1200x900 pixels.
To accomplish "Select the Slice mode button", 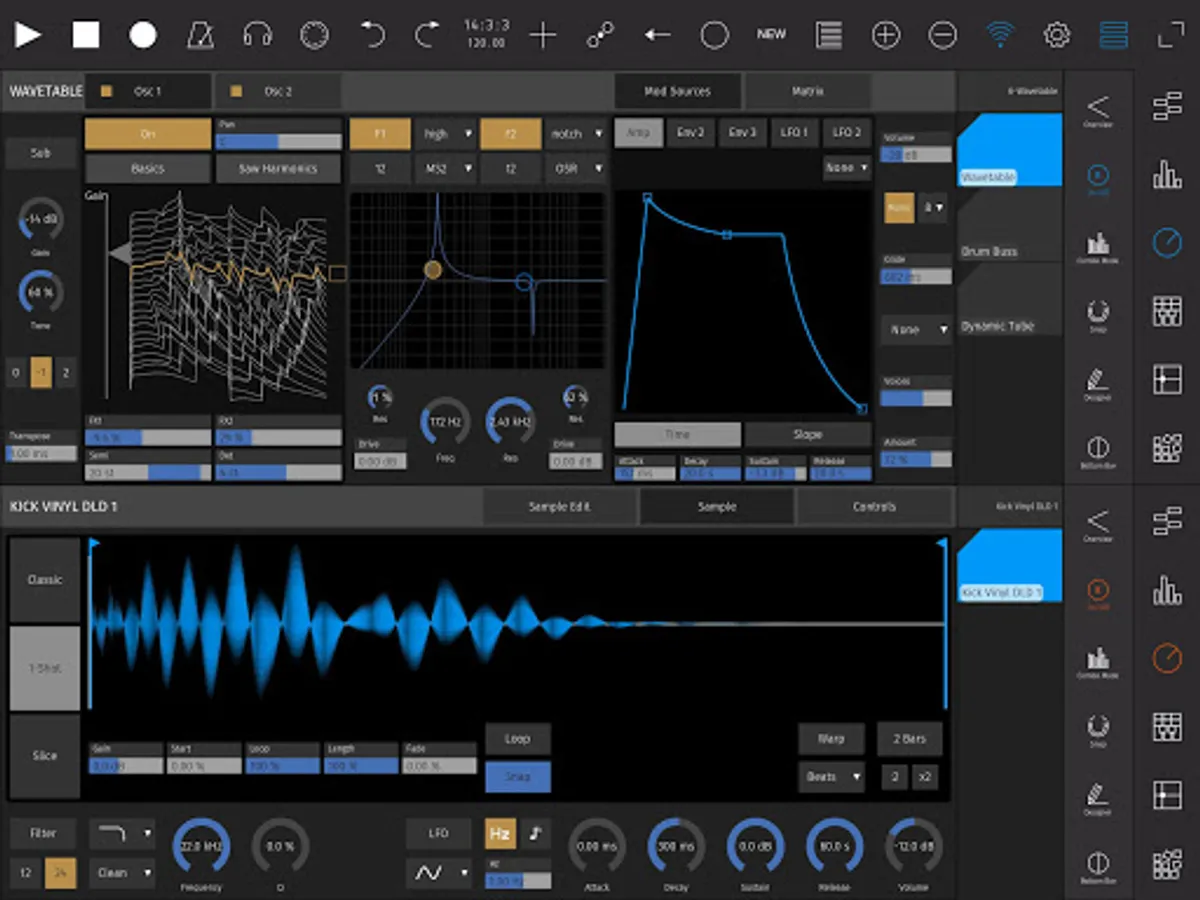I will click(x=45, y=756).
